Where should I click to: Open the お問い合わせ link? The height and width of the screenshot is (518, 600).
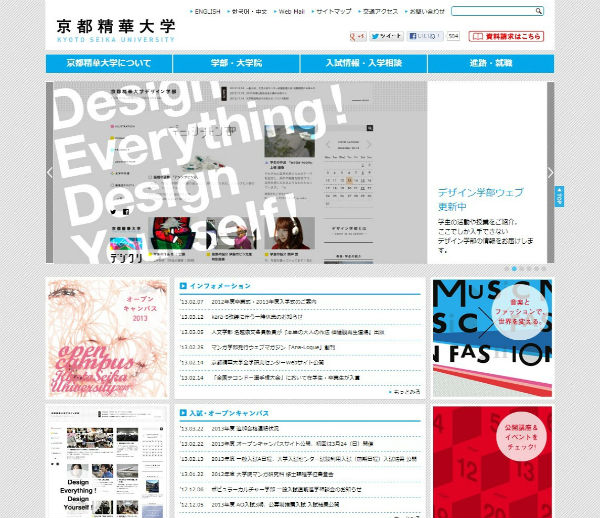pos(425,11)
